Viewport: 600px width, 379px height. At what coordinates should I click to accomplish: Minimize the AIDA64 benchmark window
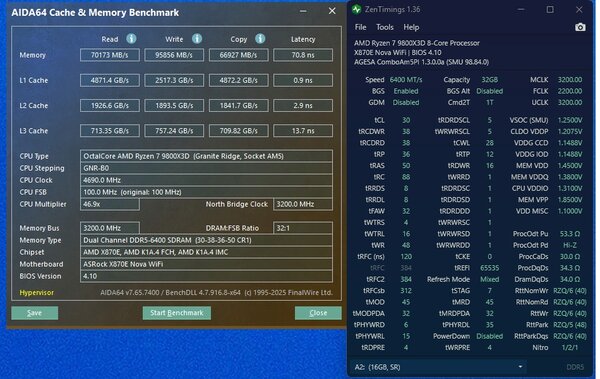click(x=303, y=11)
